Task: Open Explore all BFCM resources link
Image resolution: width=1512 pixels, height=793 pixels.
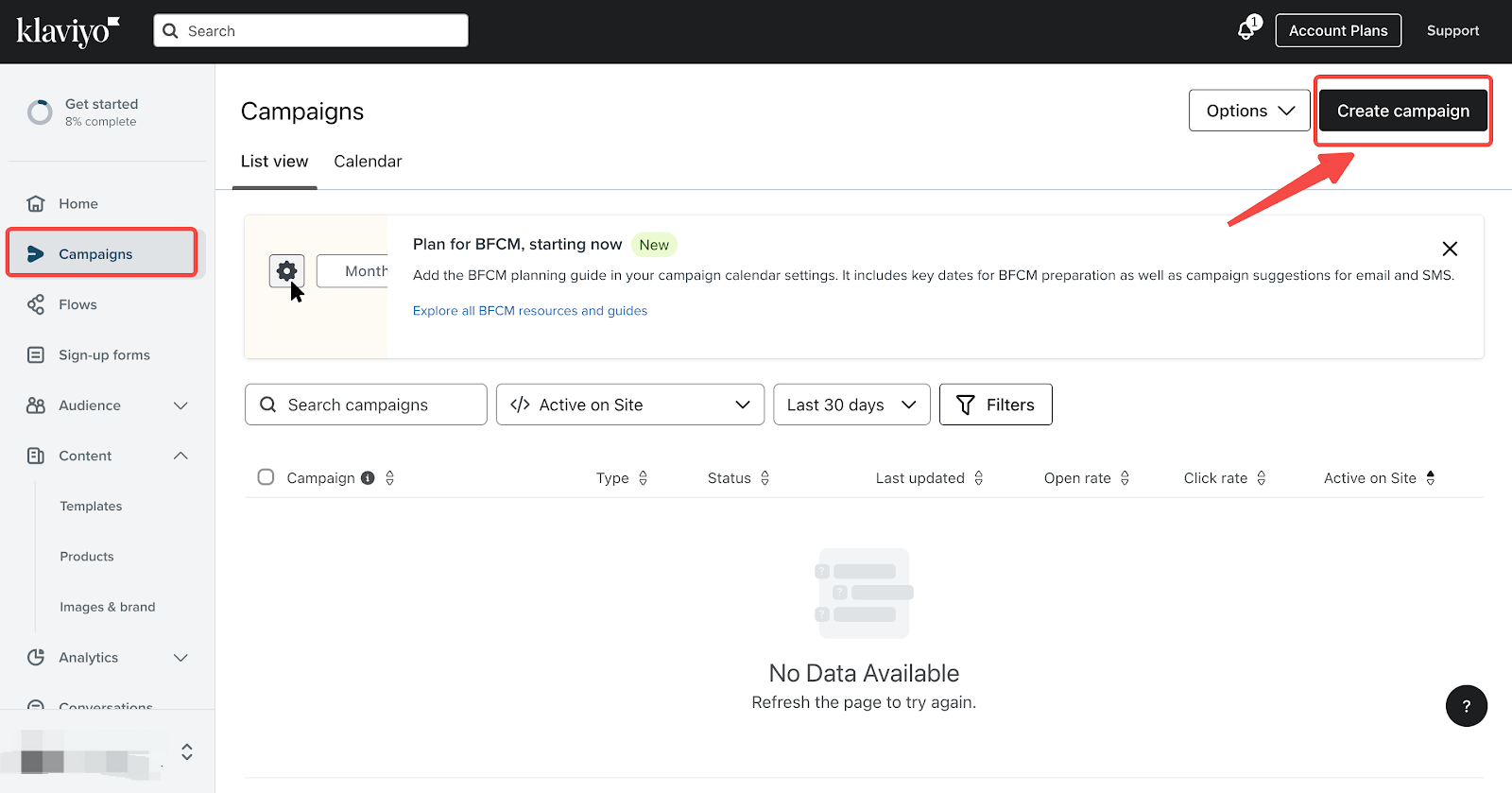Action: [530, 311]
